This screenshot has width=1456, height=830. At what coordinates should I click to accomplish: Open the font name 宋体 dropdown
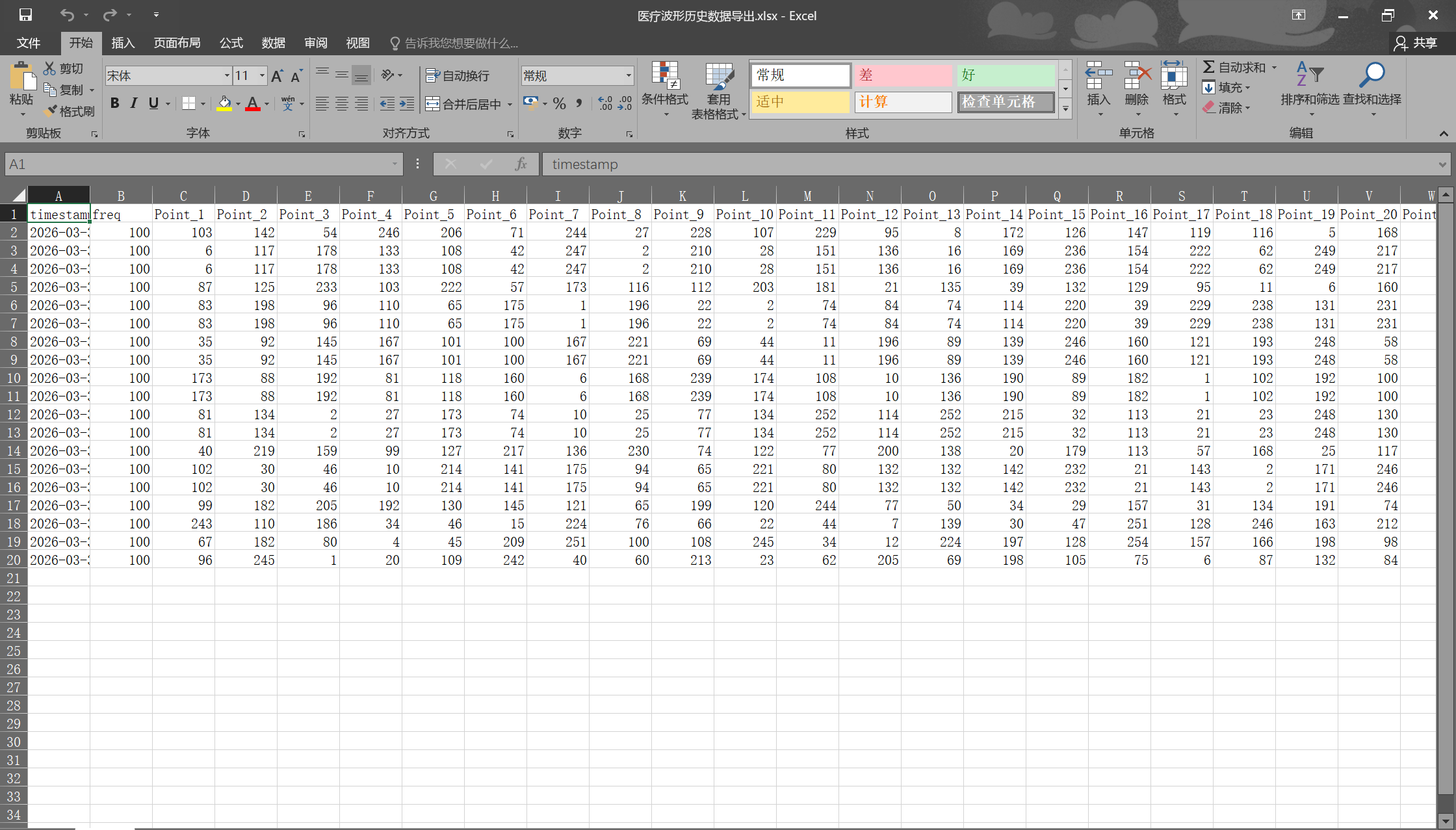pyautogui.click(x=227, y=76)
